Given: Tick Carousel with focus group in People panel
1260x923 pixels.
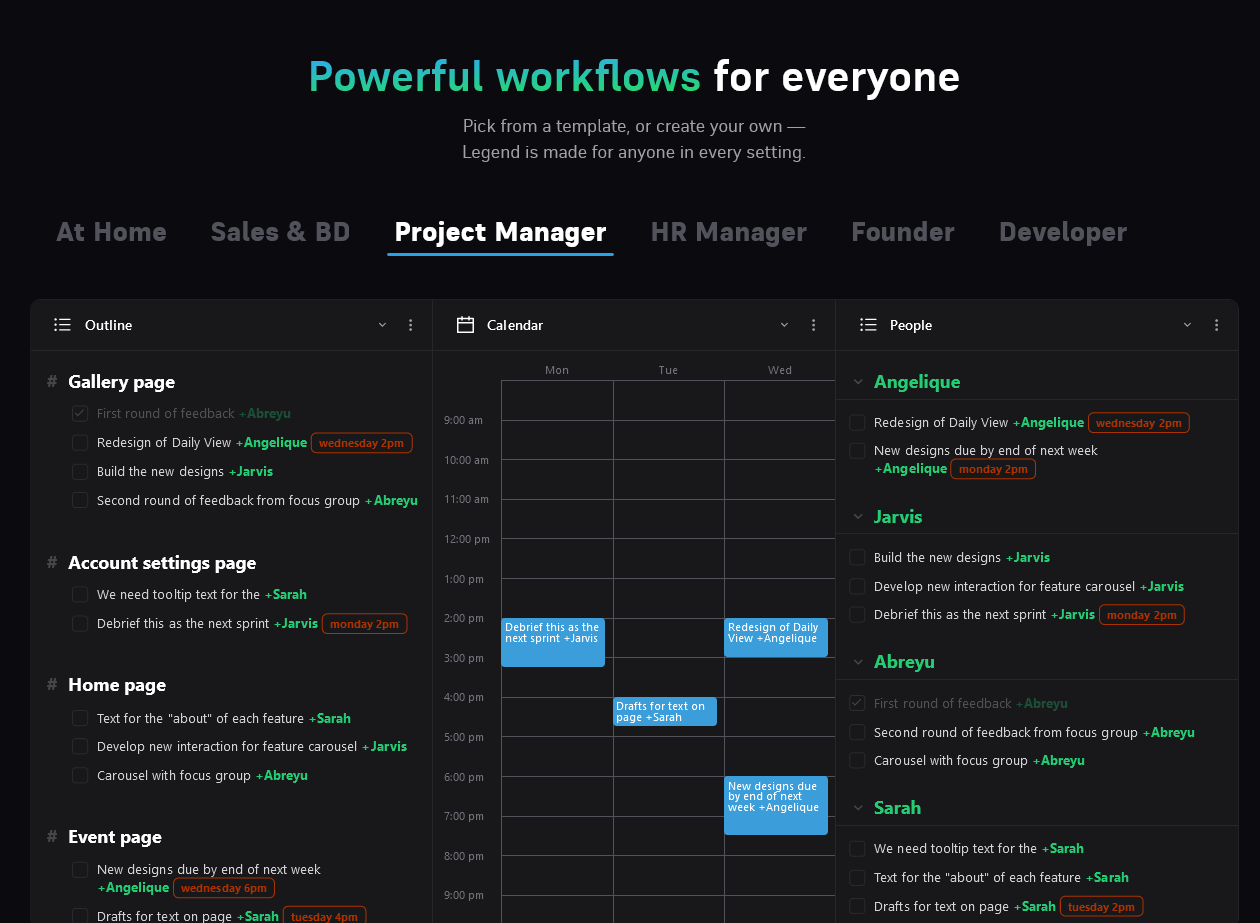Looking at the screenshot, I should (x=857, y=760).
